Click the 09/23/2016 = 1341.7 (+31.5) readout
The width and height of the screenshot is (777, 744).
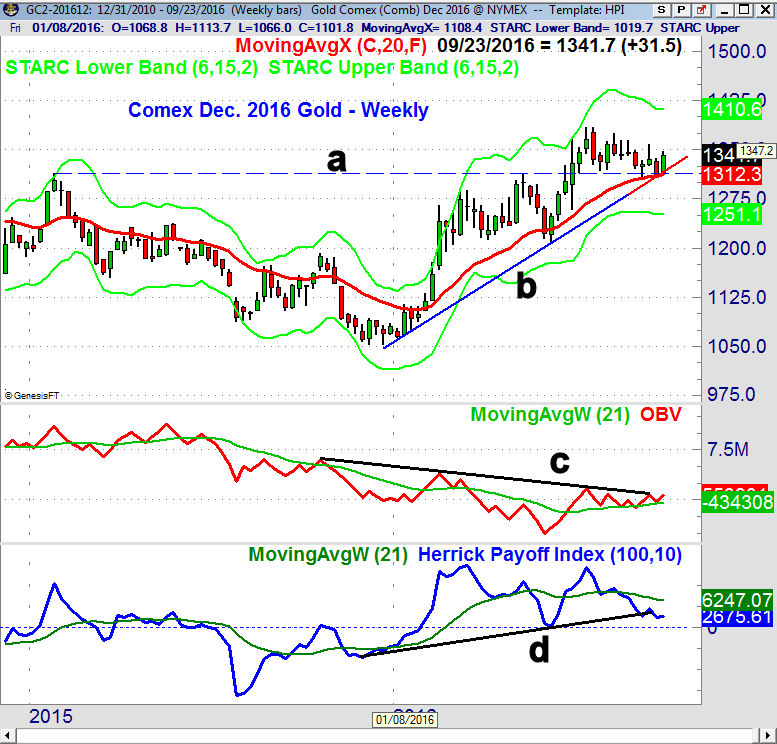pos(559,46)
